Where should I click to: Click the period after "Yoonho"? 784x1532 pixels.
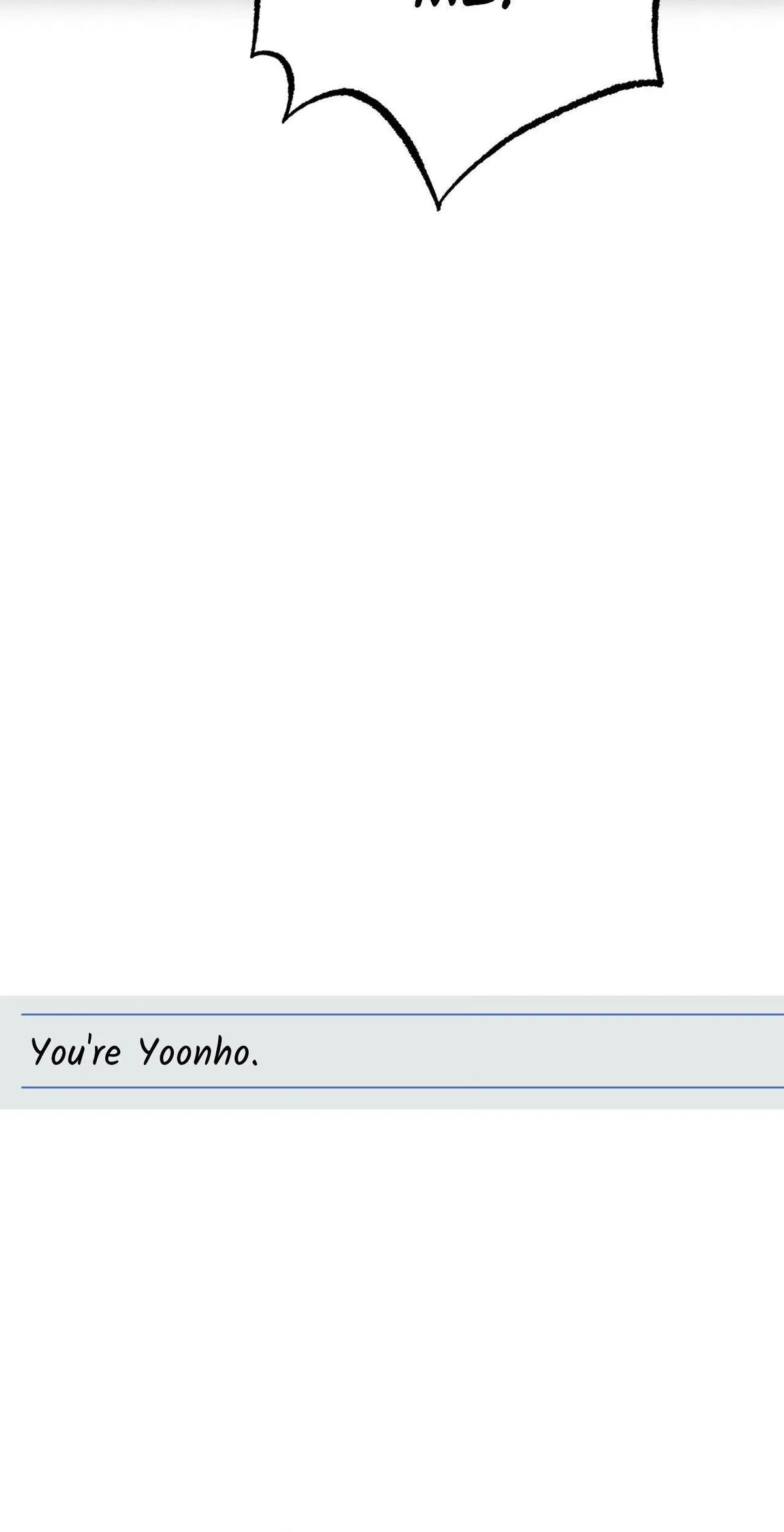(255, 1065)
